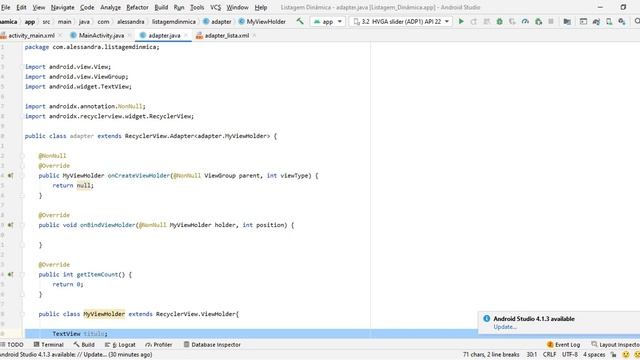Click the Stop square icon
640x360 pixels.
[551, 21]
